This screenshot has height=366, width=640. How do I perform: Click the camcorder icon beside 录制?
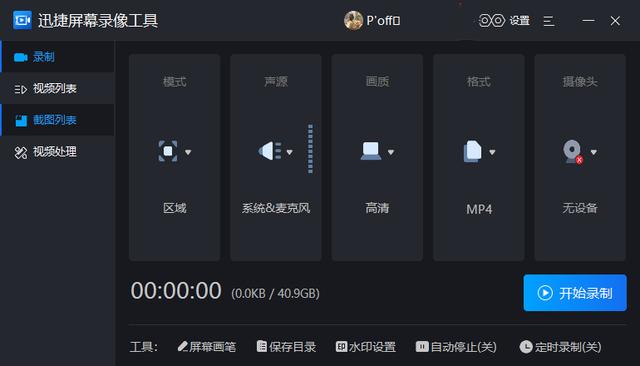point(20,57)
